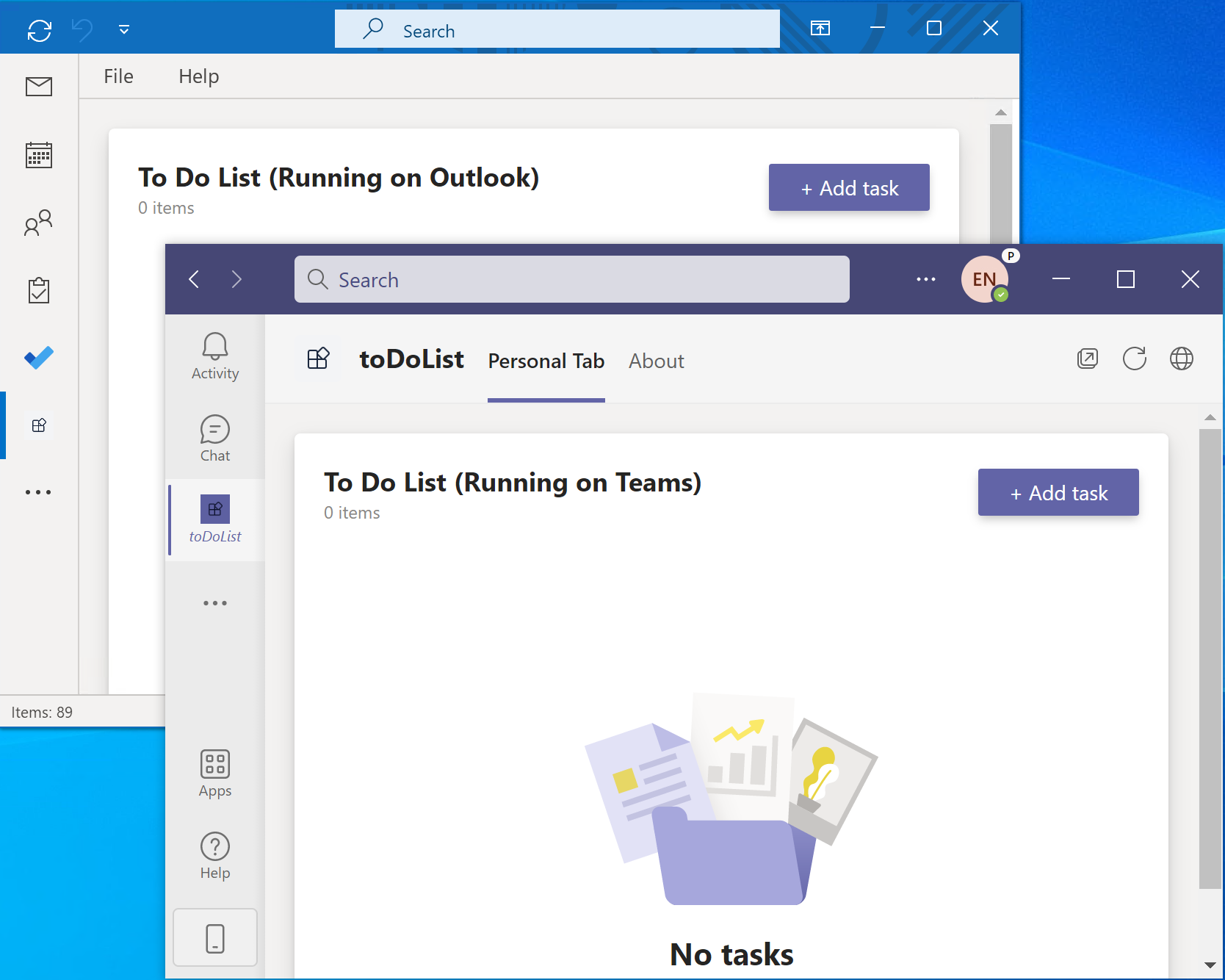Maximize the Outlook window
The height and width of the screenshot is (980, 1225).
click(934, 28)
